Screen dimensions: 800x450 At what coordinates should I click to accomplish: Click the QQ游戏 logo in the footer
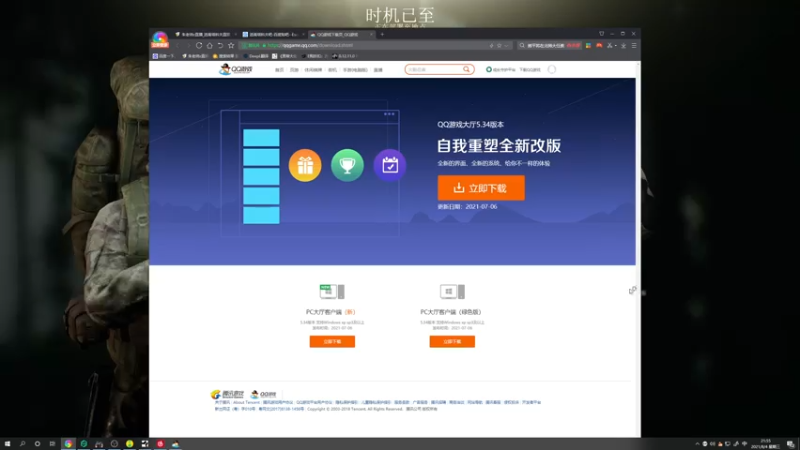(x=263, y=394)
